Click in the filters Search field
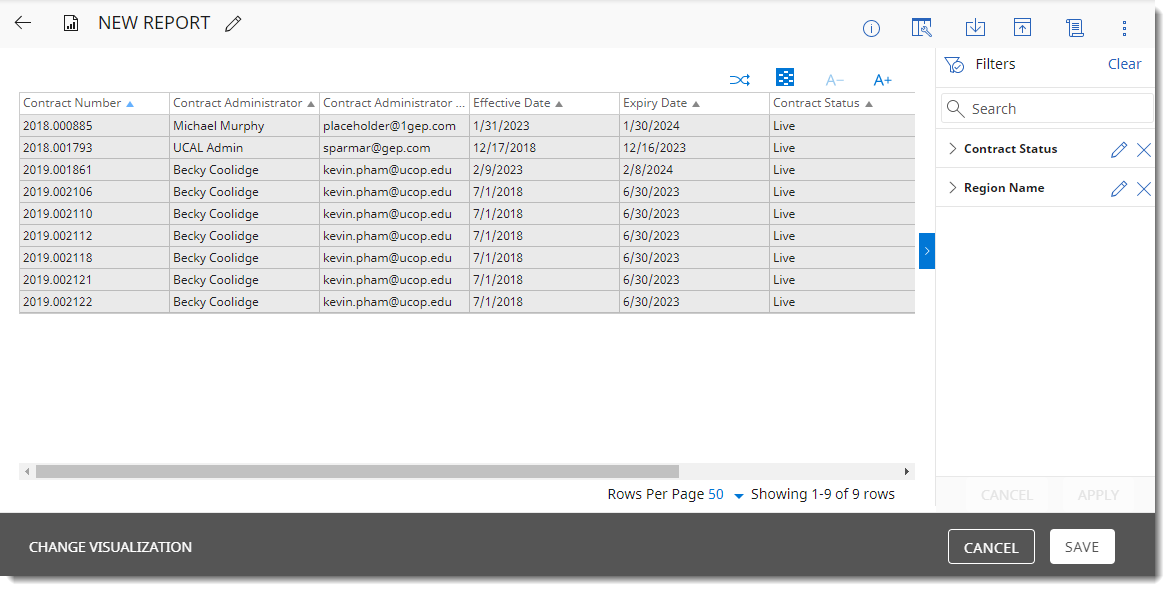This screenshot has width=1170, height=591. [x=1047, y=108]
